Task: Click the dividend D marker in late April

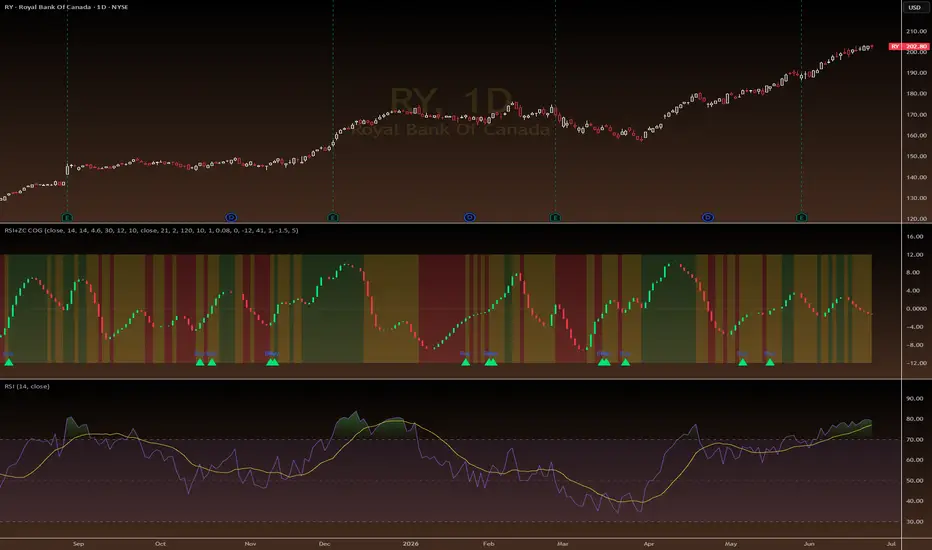Action: click(707, 218)
